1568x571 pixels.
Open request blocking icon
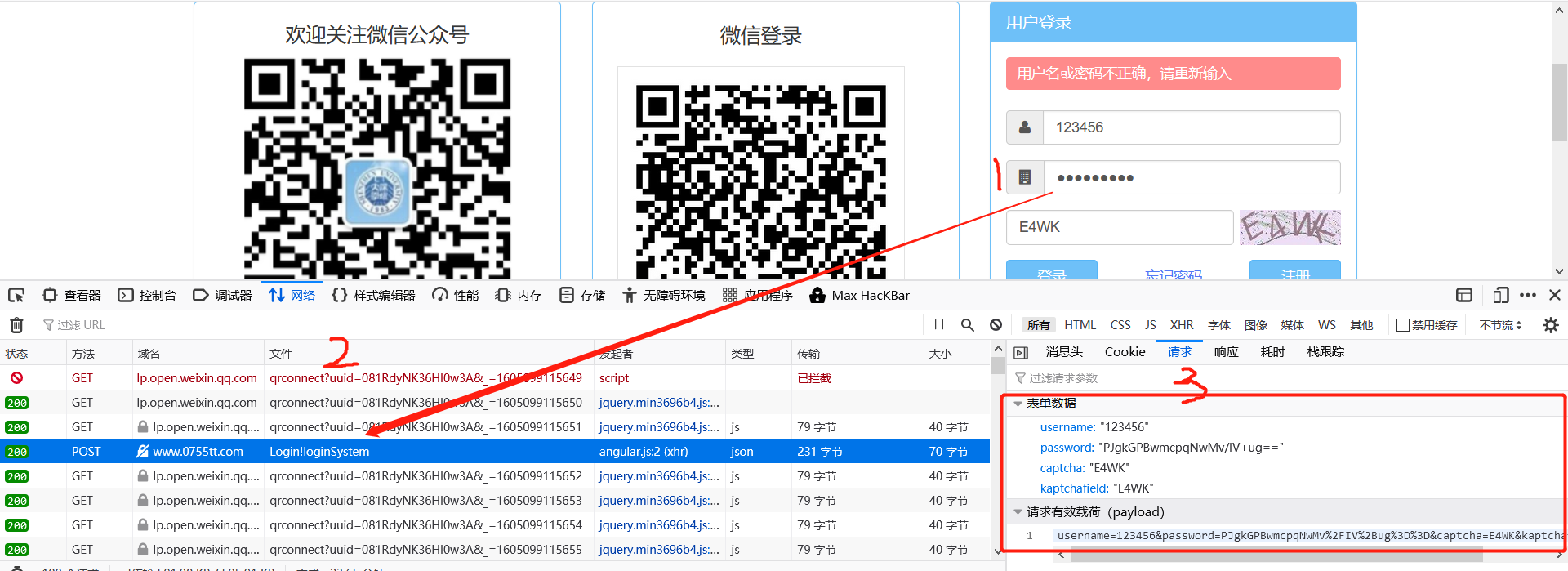tap(996, 325)
